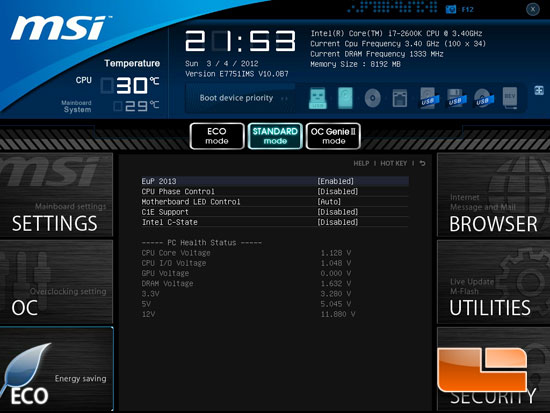This screenshot has height=413, width=550.
Task: Click the Intel Core i7-2600K CPU line
Action: click(396, 33)
